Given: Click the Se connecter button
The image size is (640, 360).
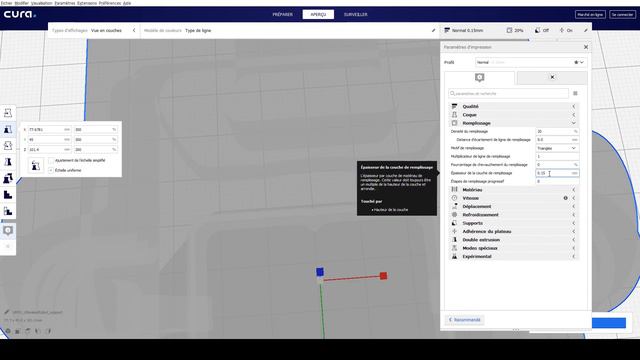Looking at the screenshot, I should (622, 14).
